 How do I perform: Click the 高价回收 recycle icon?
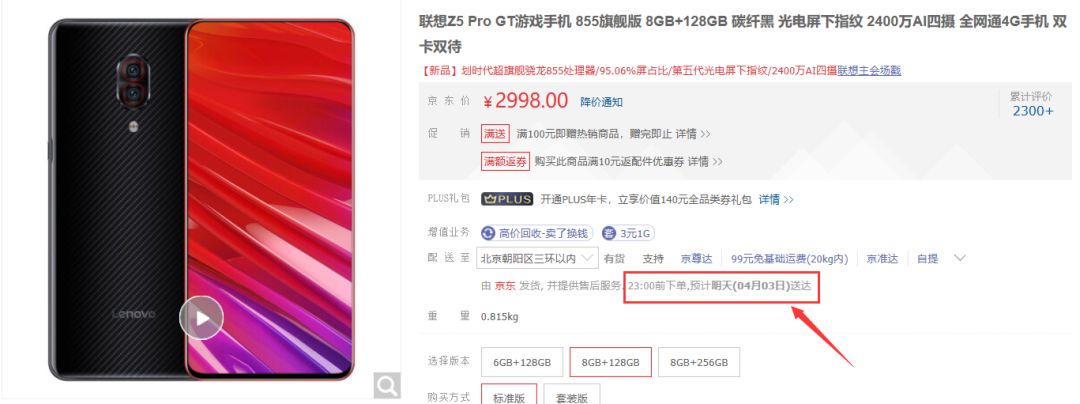pos(488,233)
